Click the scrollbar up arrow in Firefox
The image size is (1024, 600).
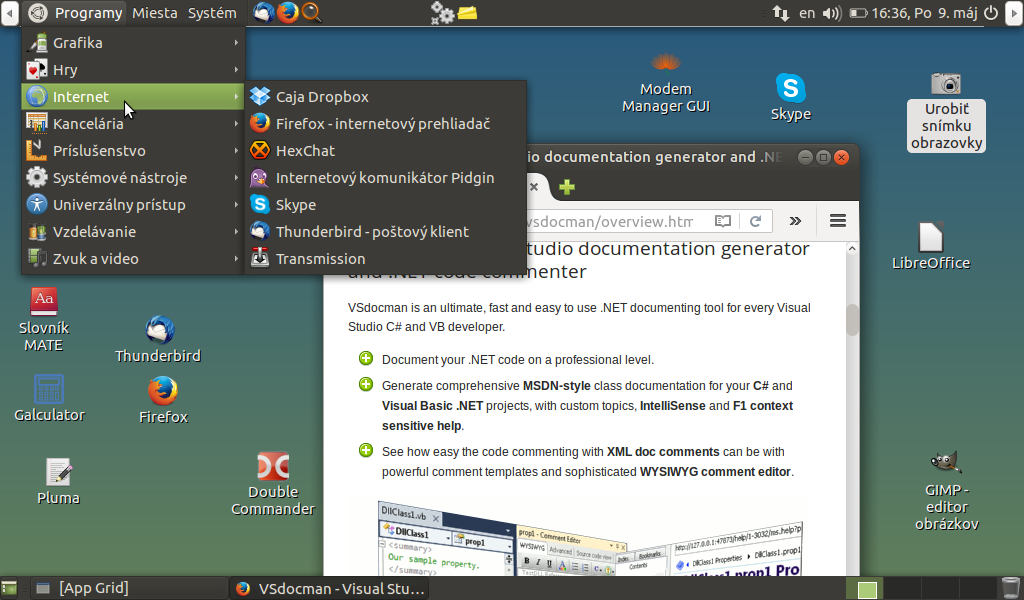point(852,249)
